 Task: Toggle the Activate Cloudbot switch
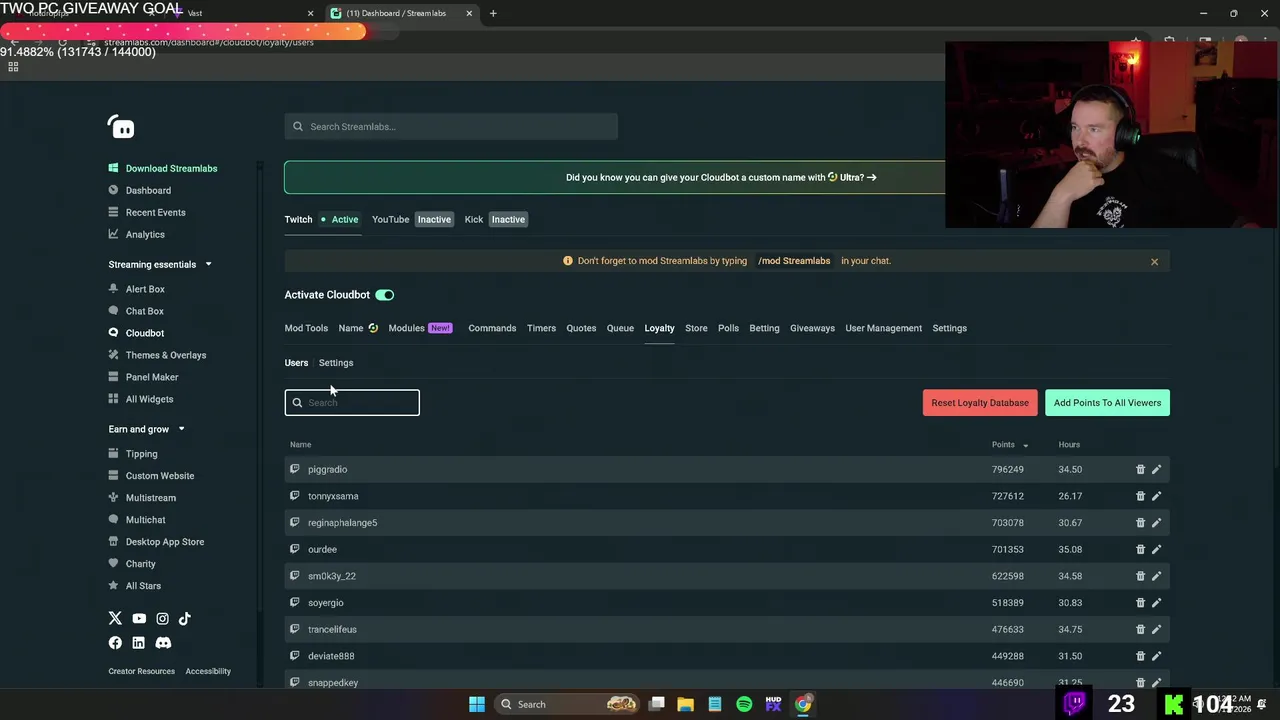click(x=385, y=295)
